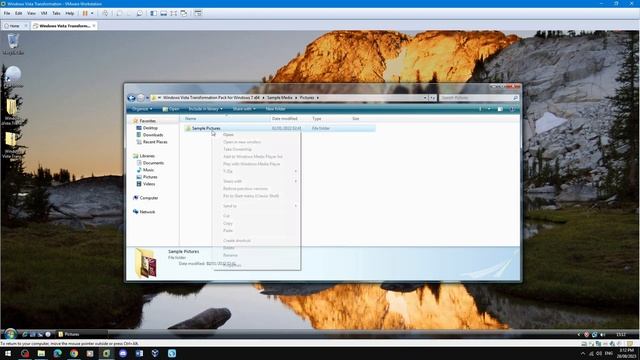The height and width of the screenshot is (360, 640).
Task: Click the search magnifier icon in Explorer
Action: click(515, 98)
